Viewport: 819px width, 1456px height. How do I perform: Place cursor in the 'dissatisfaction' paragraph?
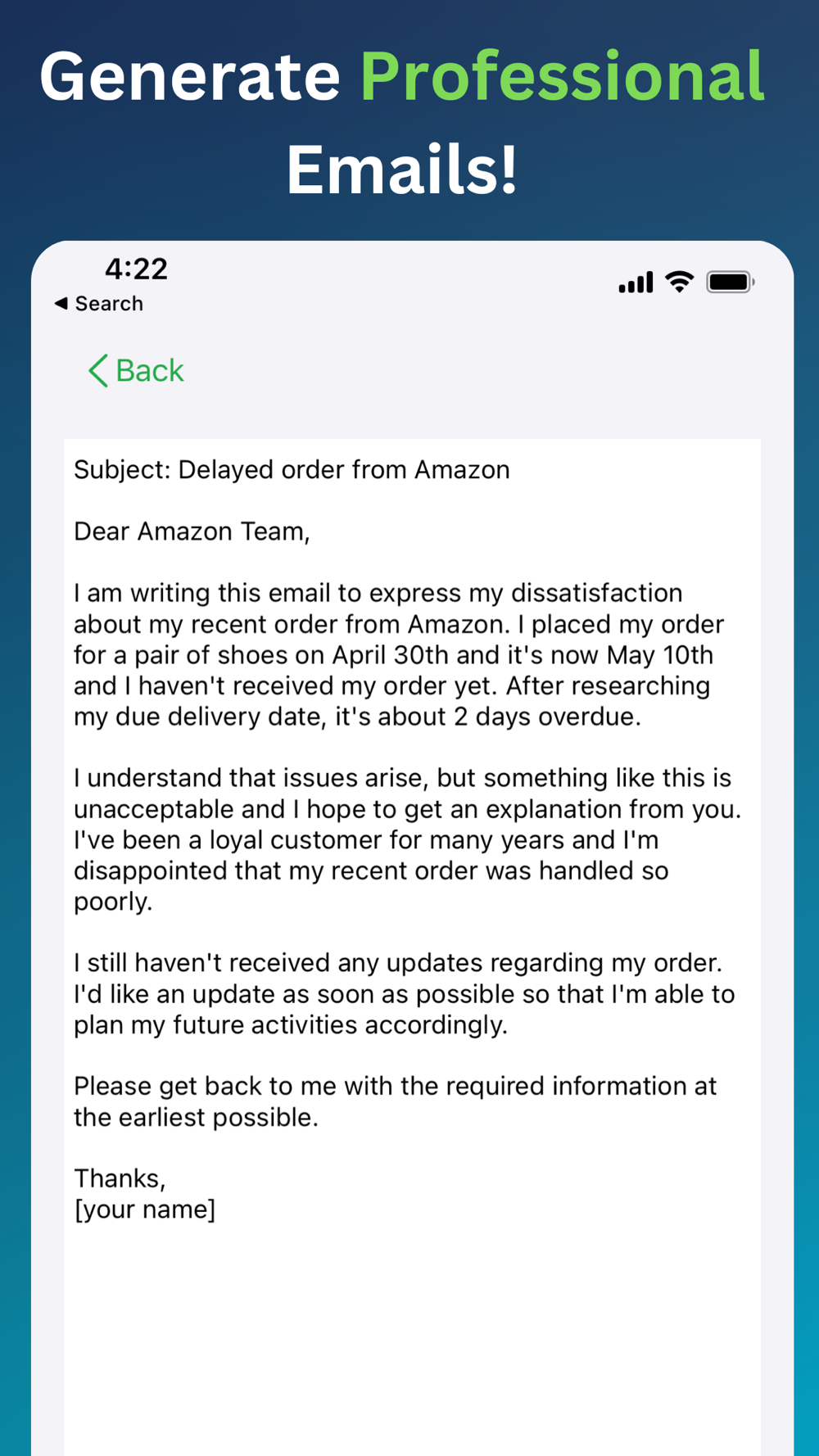tap(399, 655)
